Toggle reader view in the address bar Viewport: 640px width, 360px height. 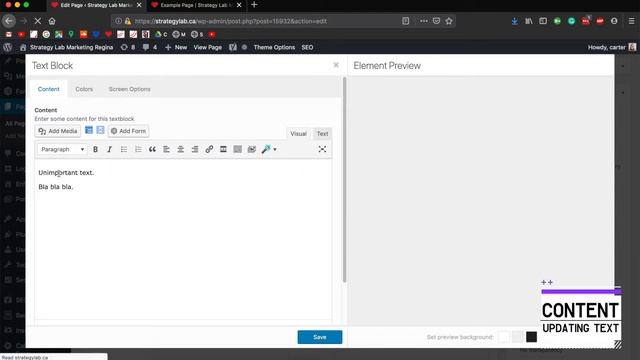(x=405, y=21)
